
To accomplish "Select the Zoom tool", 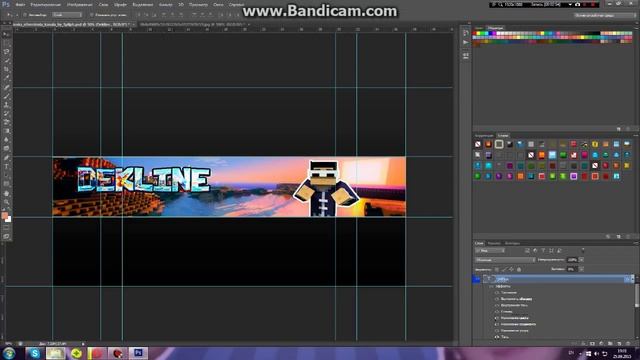I will point(7,202).
